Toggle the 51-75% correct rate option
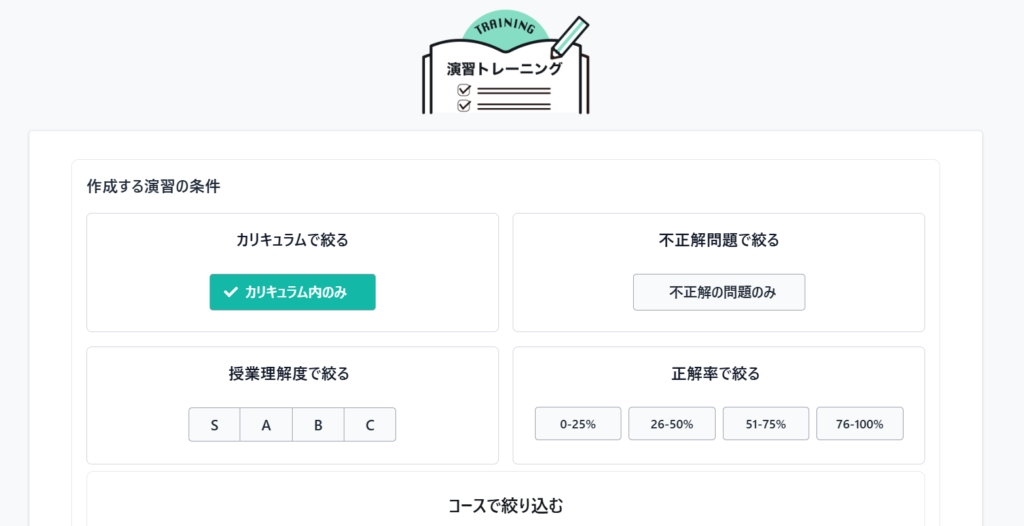Image resolution: width=1024 pixels, height=526 pixels. (766, 424)
